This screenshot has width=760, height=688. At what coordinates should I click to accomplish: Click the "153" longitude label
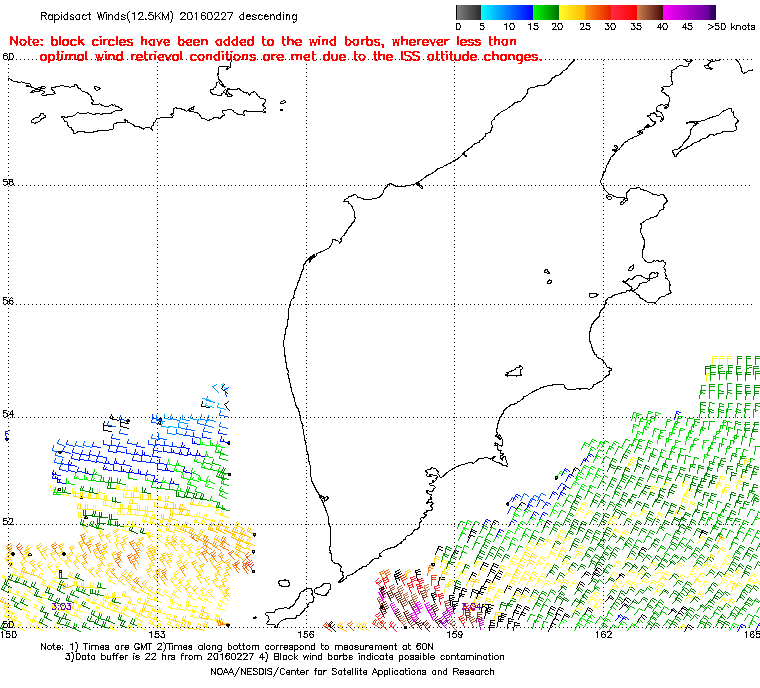coord(157,634)
